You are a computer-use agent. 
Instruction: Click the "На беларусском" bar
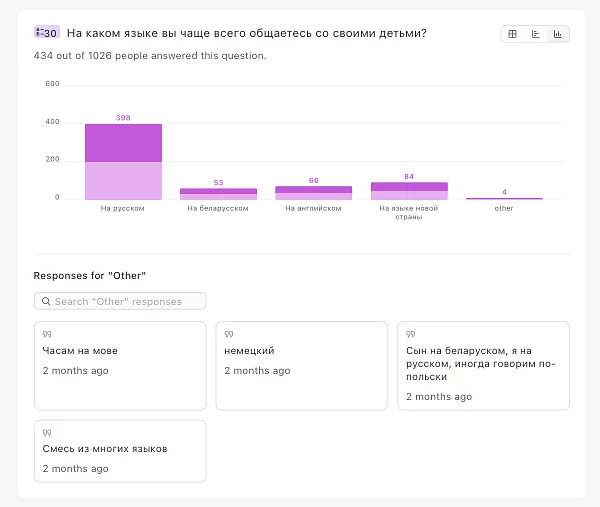coord(218,193)
